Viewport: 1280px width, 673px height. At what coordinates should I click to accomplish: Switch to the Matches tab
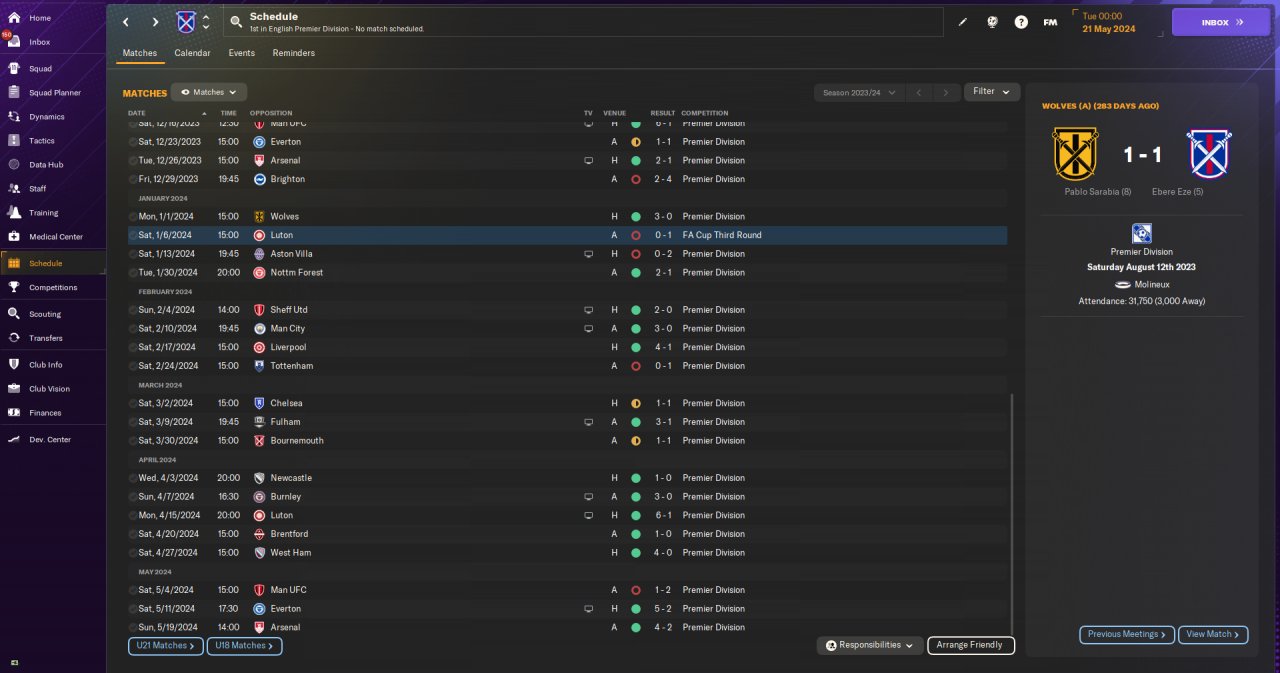pyautogui.click(x=139, y=53)
